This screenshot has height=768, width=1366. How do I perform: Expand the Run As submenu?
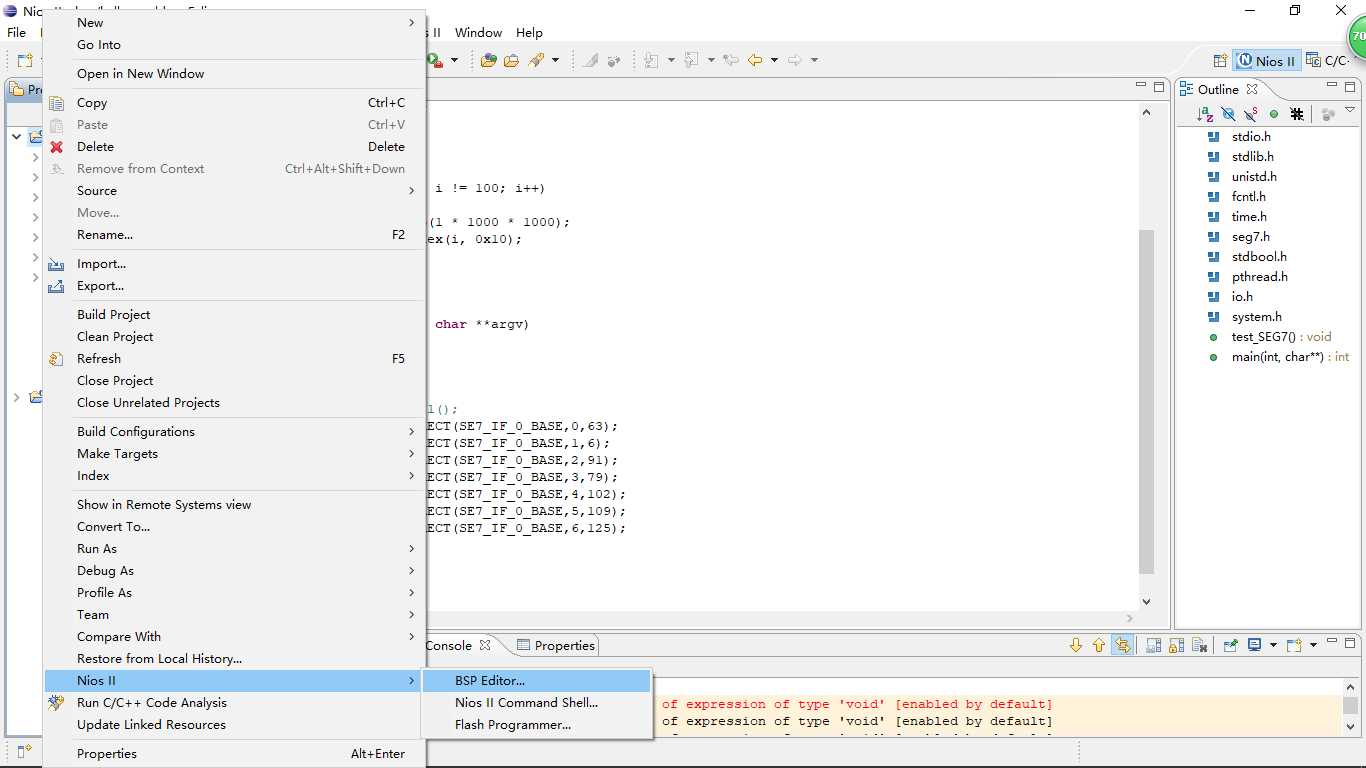234,549
